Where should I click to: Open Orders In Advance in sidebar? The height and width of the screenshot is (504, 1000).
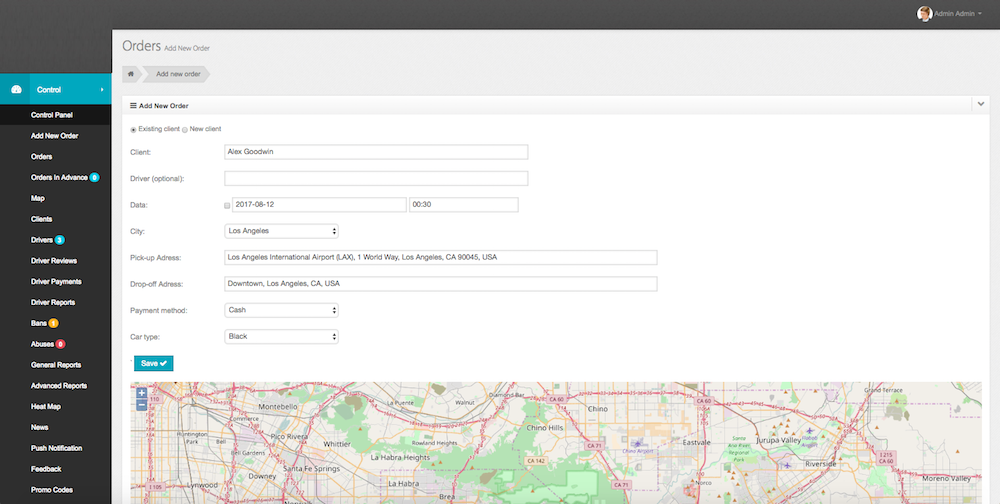59,177
